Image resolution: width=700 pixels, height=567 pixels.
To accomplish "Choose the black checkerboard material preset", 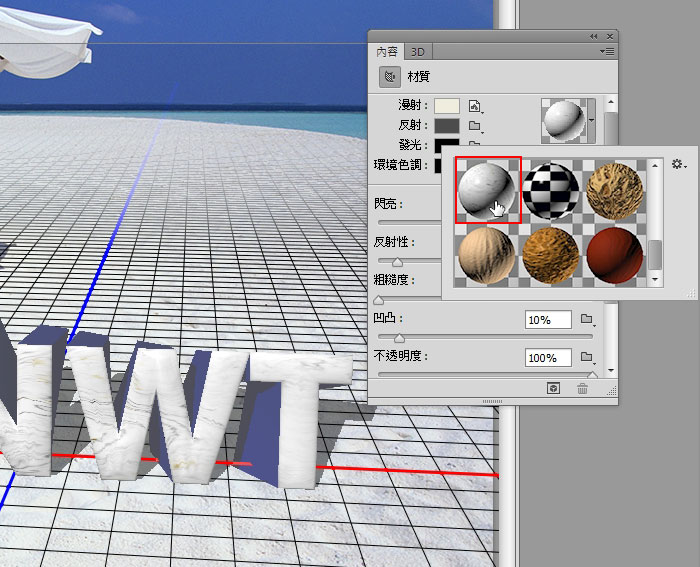I will (552, 189).
